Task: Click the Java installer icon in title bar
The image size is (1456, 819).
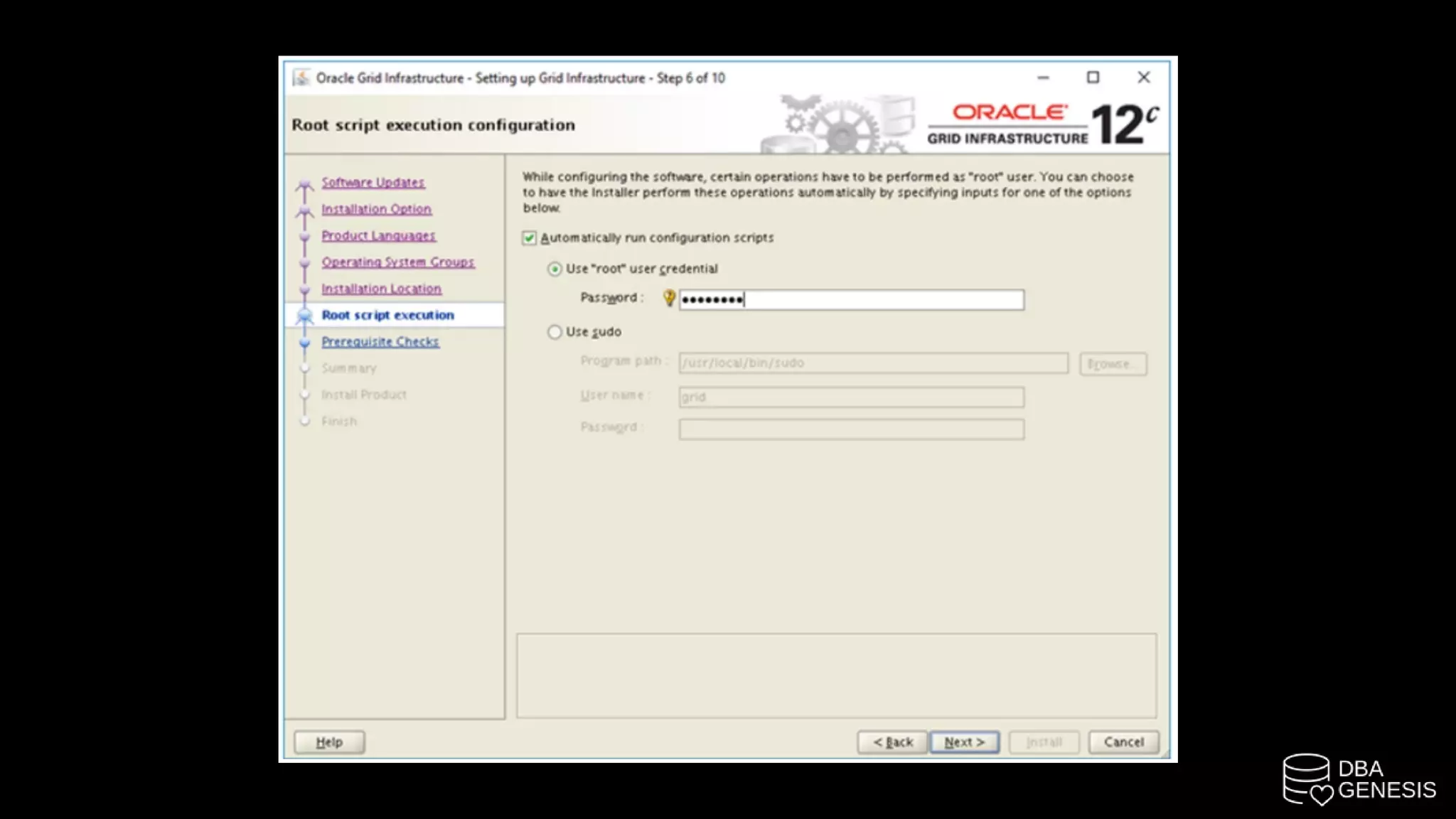Action: click(301, 77)
